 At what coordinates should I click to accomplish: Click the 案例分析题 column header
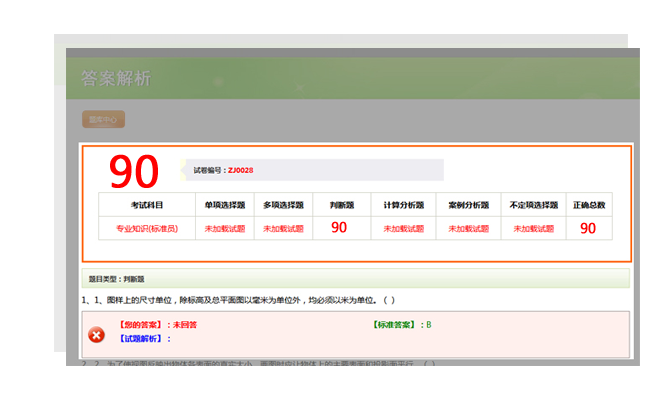(x=468, y=205)
